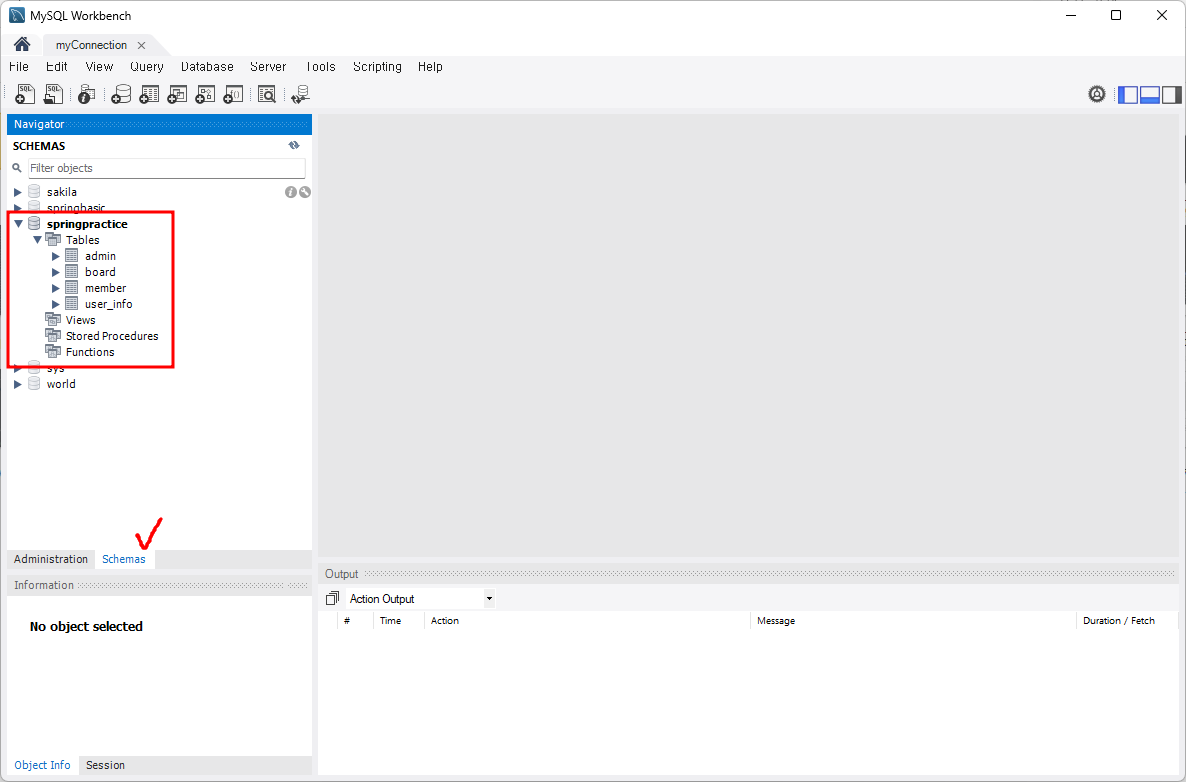Show sakila schema information icon

click(x=290, y=192)
